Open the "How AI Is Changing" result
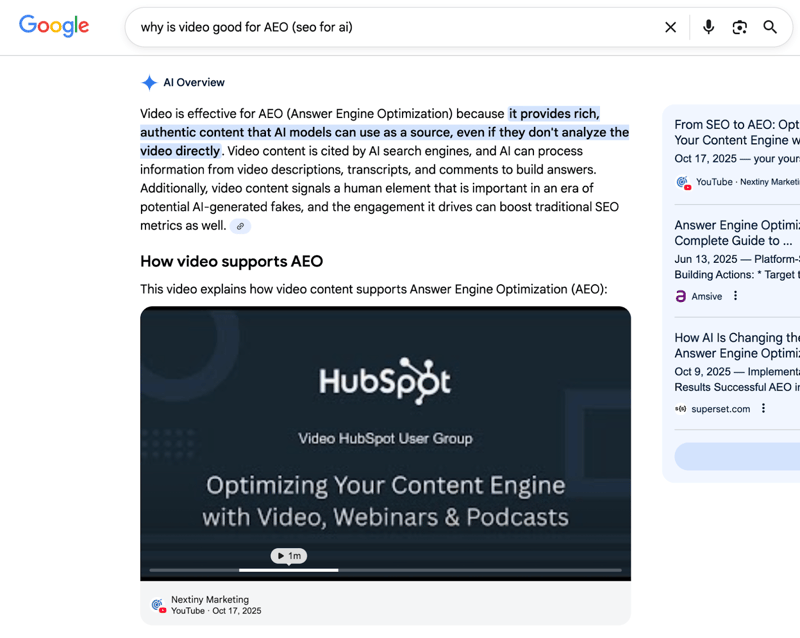 coord(736,345)
